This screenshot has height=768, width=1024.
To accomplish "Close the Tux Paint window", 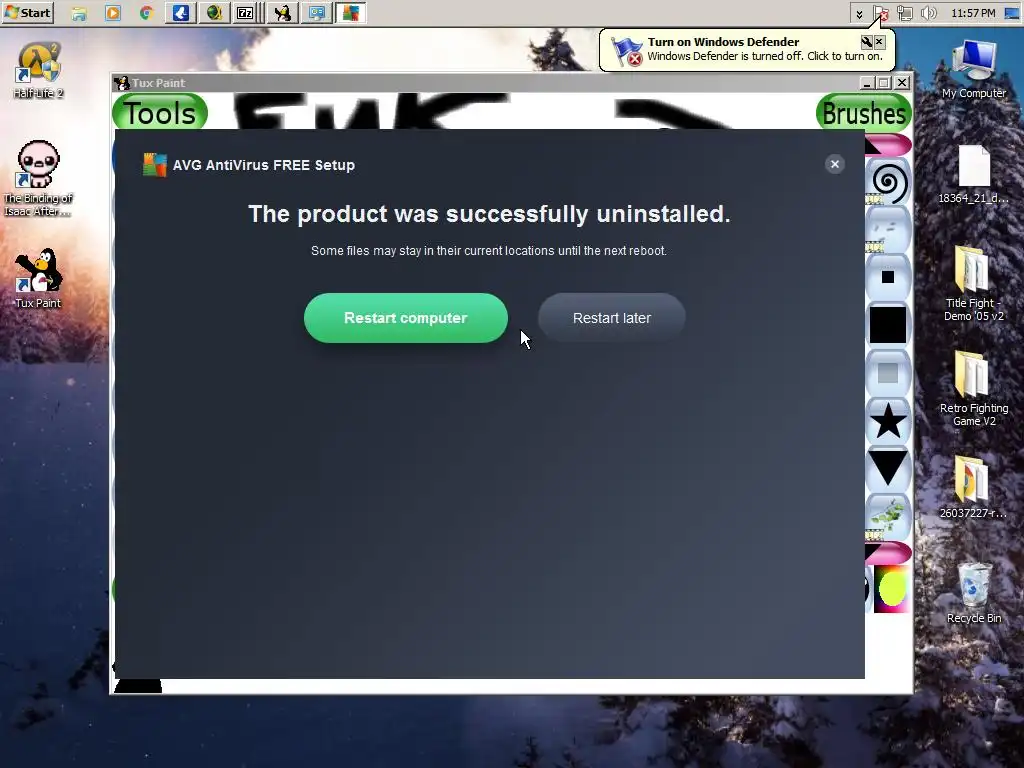I will click(902, 83).
